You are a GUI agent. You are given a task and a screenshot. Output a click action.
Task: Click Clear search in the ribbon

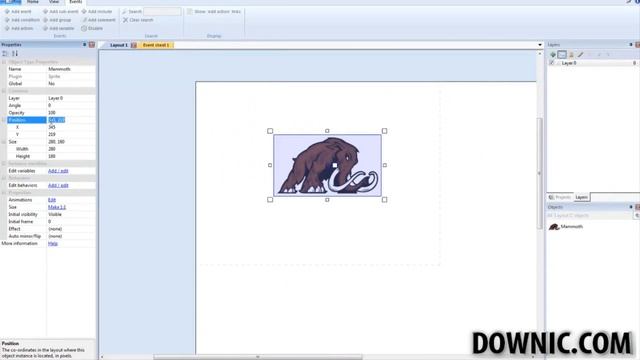pos(138,20)
